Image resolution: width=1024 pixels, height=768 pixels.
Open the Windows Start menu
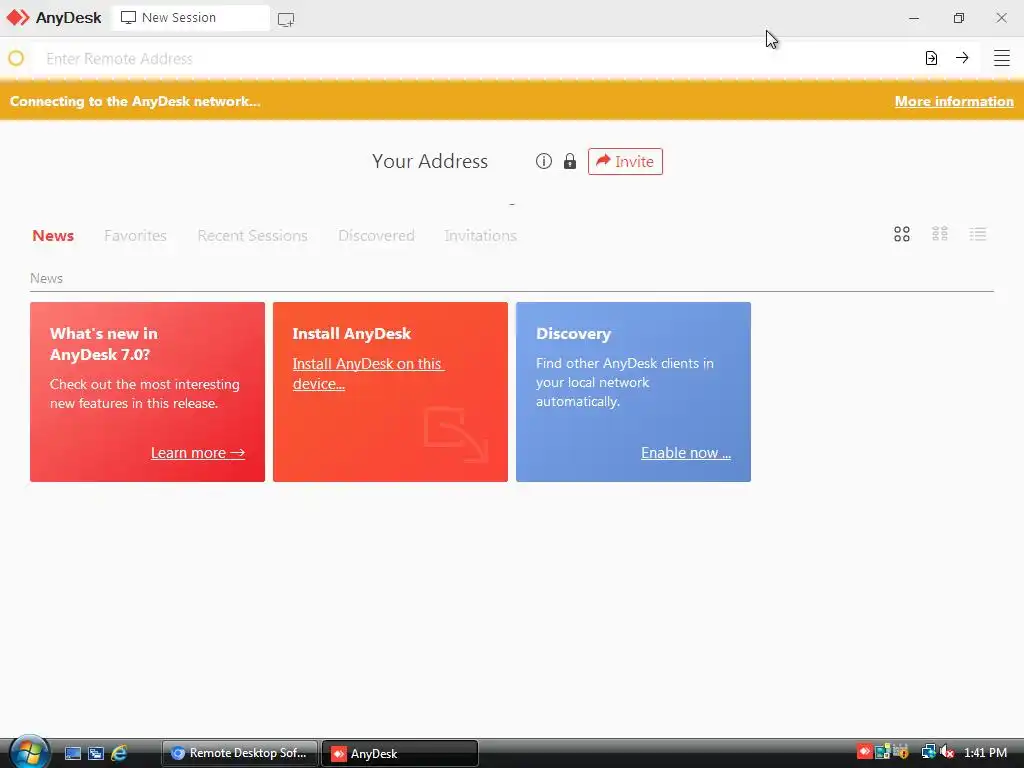tap(29, 752)
